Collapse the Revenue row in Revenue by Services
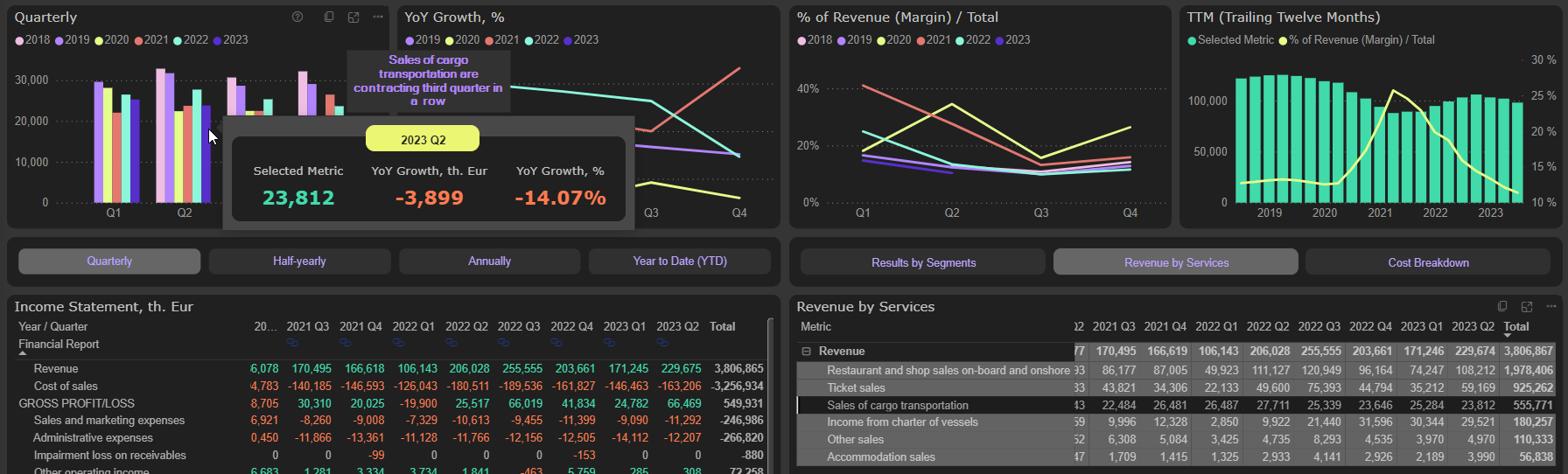 tap(806, 352)
